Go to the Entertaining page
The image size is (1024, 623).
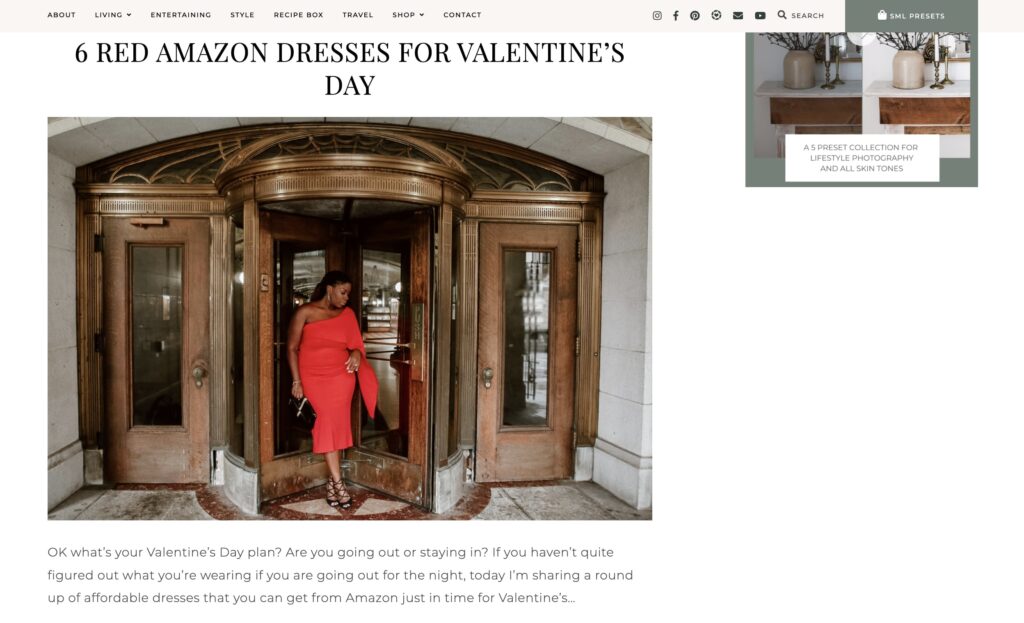[181, 15]
